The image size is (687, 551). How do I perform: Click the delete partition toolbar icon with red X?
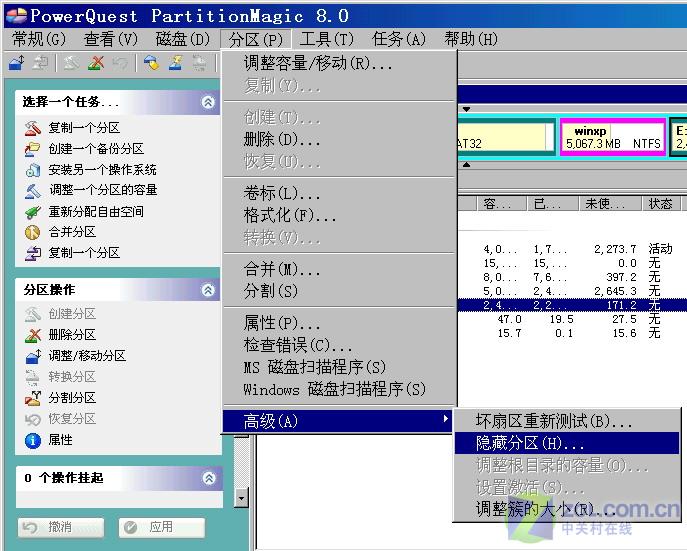pos(96,63)
